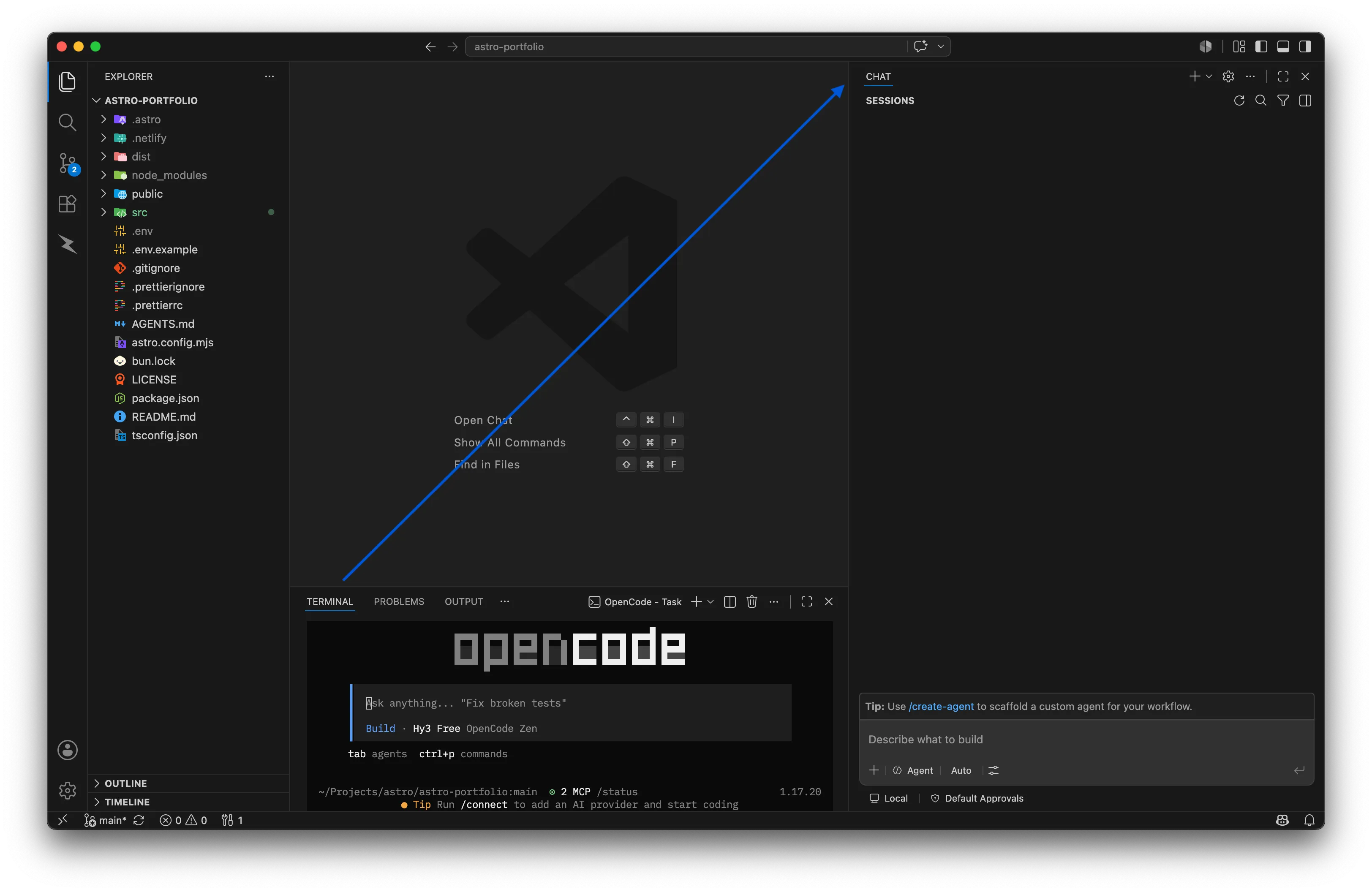Open the Explorer view in activity bar
Image resolution: width=1372 pixels, height=892 pixels.
coord(68,81)
